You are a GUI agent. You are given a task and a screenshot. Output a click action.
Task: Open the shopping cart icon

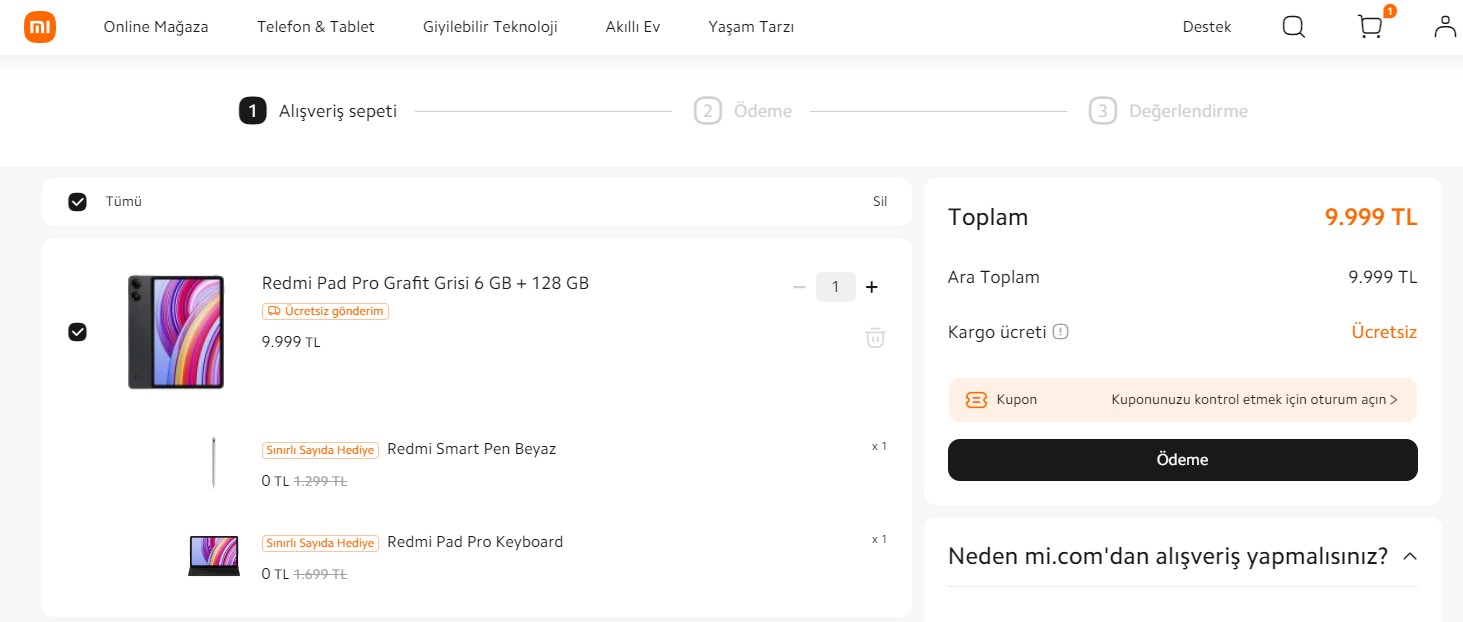[1370, 27]
